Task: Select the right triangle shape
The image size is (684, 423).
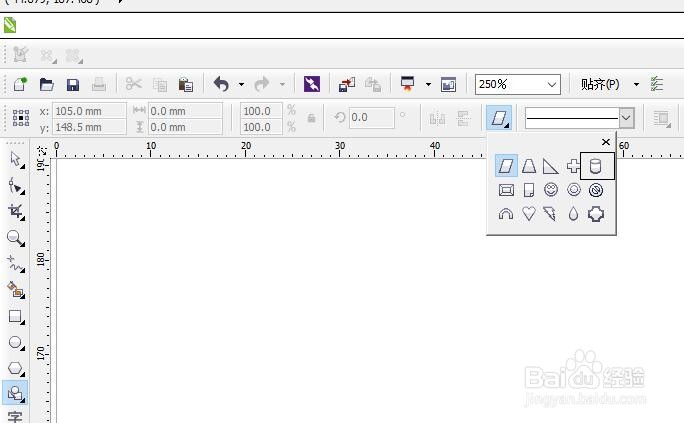Action: point(551,166)
